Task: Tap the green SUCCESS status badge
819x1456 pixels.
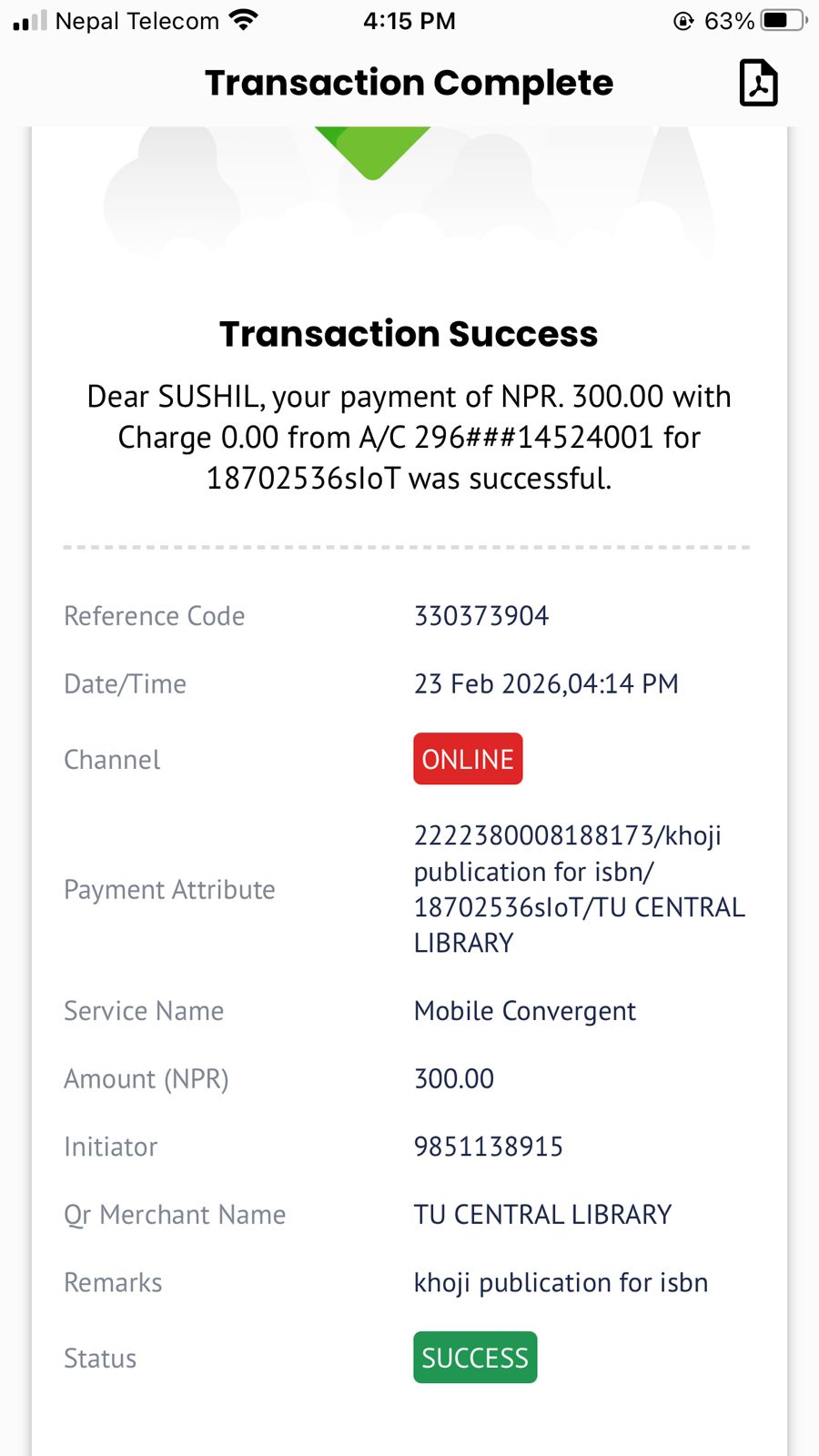Action: click(475, 1358)
